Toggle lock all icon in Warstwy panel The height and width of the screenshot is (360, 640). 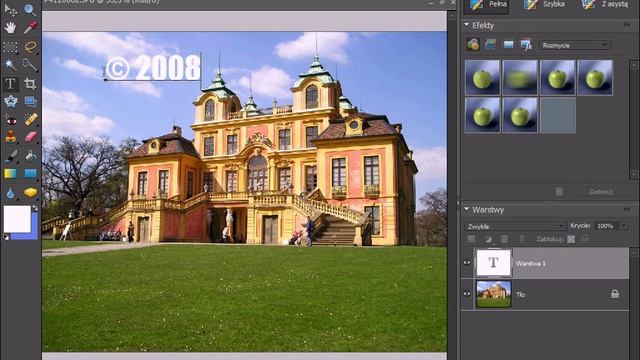tap(585, 239)
